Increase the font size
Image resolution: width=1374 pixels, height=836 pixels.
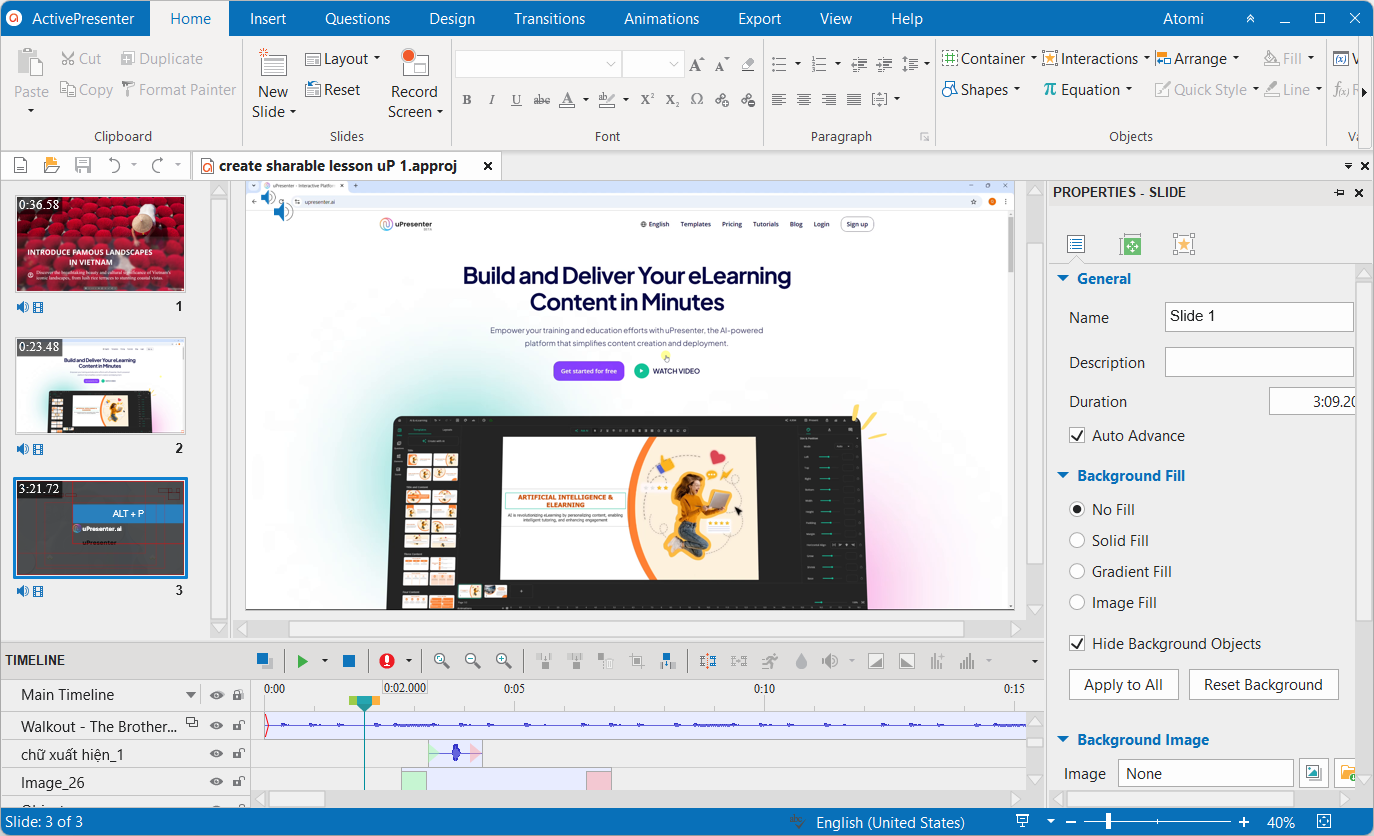(x=698, y=64)
